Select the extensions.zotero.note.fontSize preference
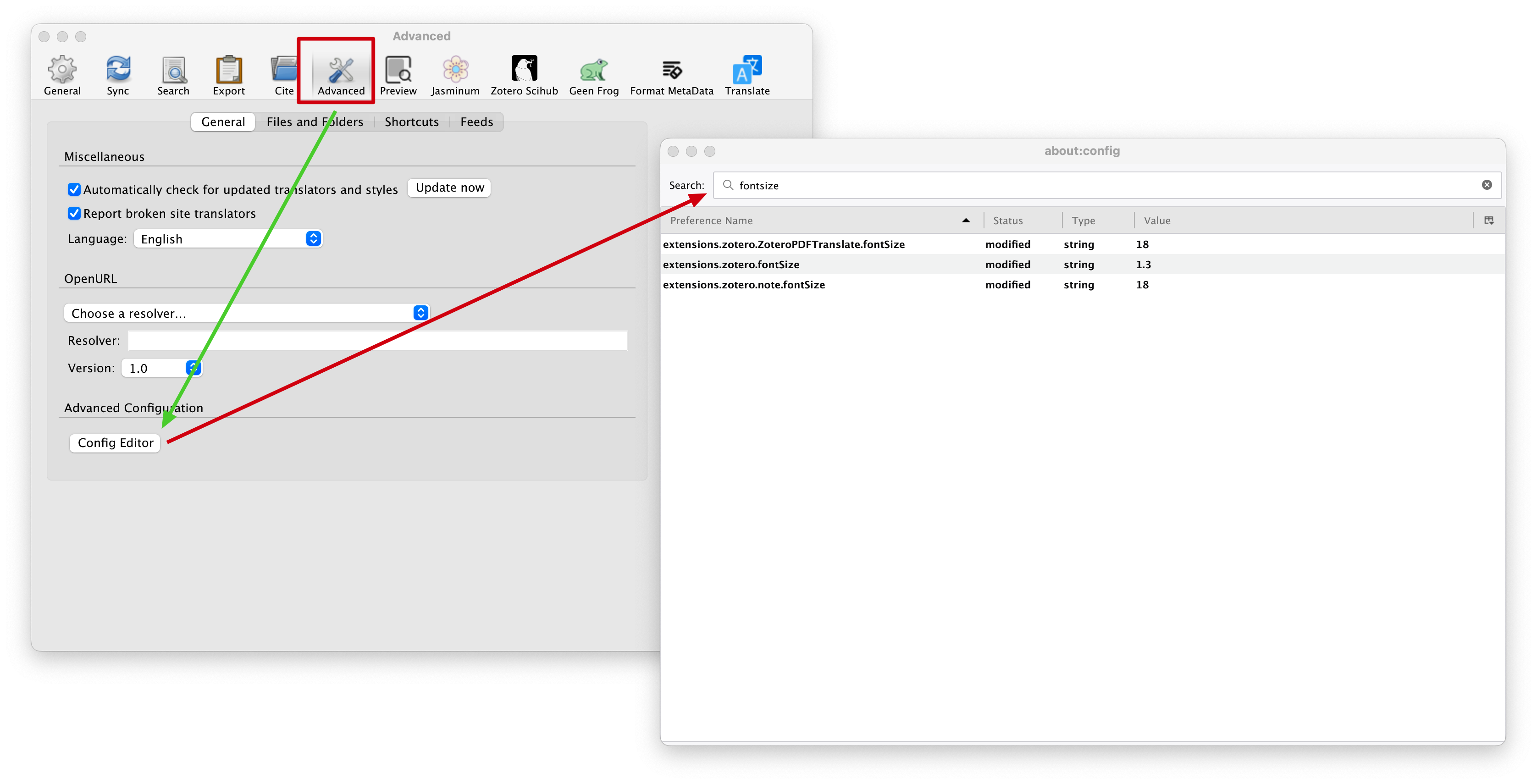This screenshot has height=784, width=1537. (x=1082, y=285)
